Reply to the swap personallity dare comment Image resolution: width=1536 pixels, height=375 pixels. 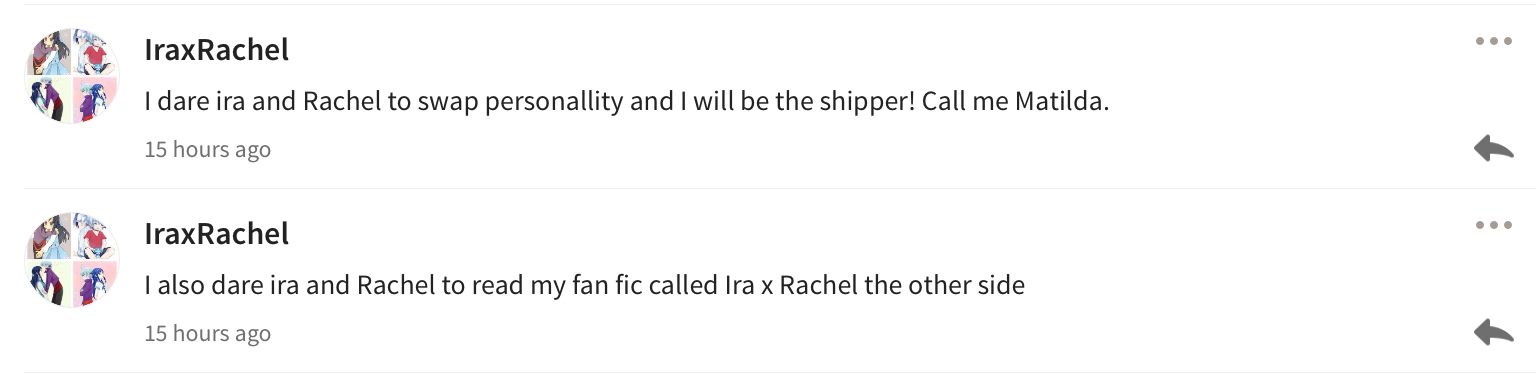click(x=1494, y=149)
